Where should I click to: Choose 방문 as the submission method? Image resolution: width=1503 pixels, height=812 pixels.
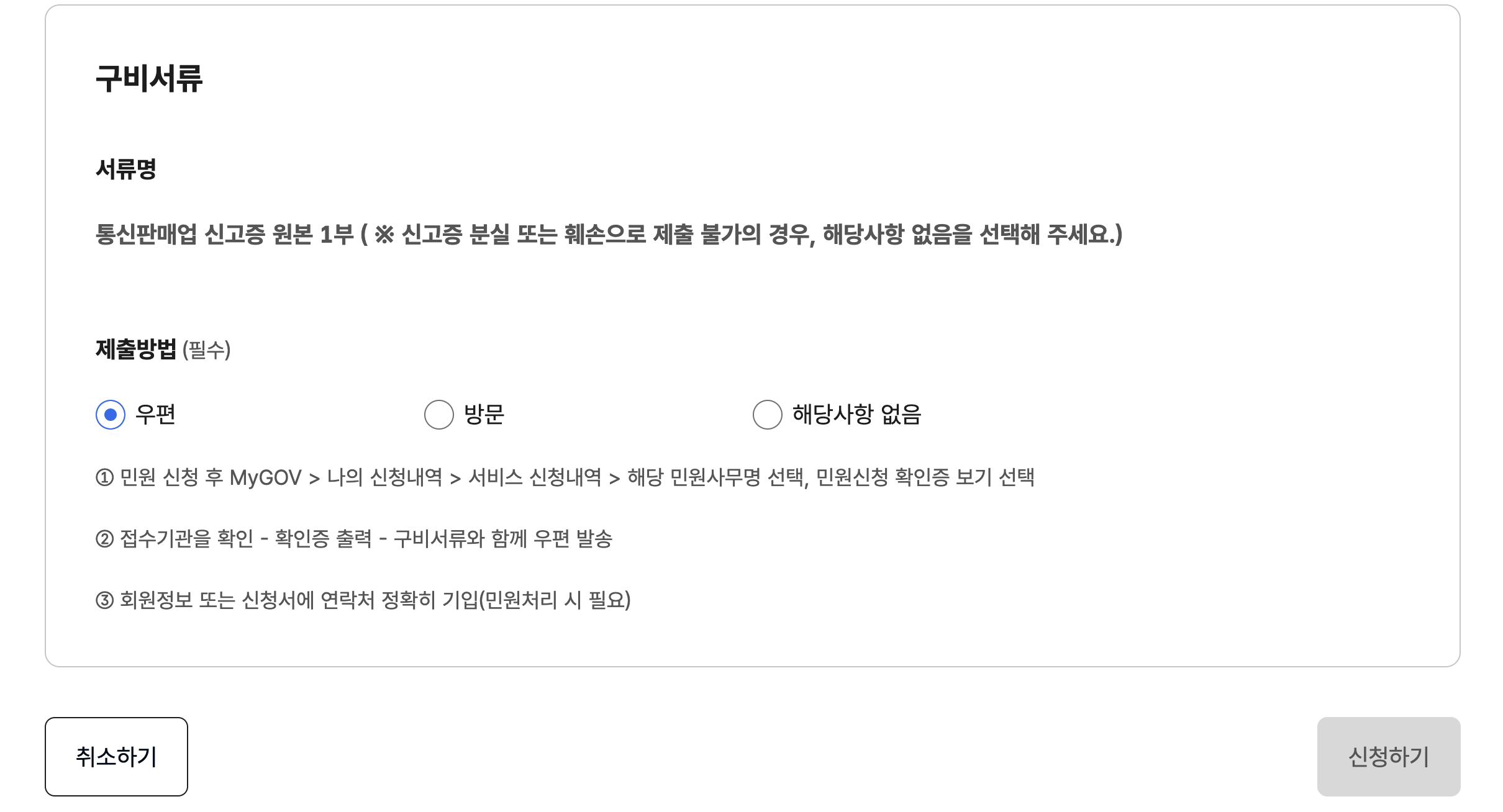[439, 415]
